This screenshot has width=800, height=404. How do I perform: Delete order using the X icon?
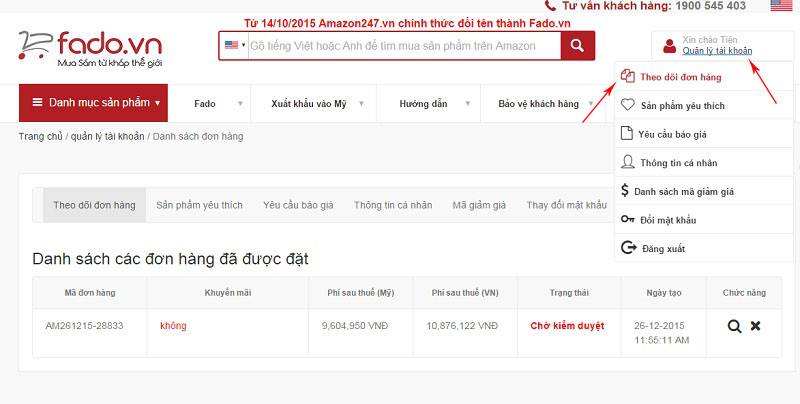click(x=756, y=326)
